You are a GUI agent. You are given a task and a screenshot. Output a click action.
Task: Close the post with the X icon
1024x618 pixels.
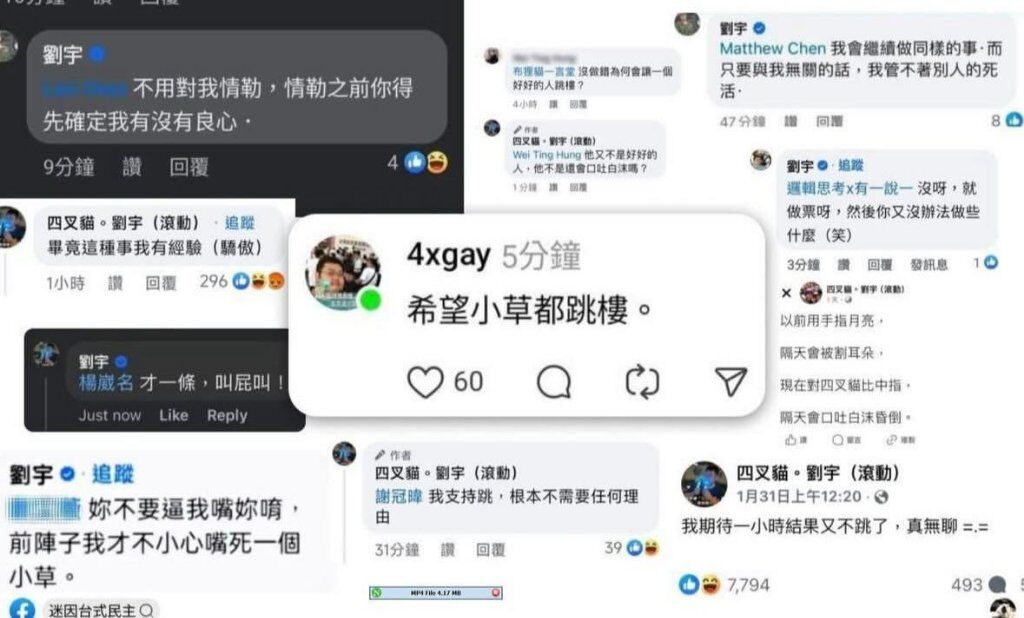(x=786, y=293)
